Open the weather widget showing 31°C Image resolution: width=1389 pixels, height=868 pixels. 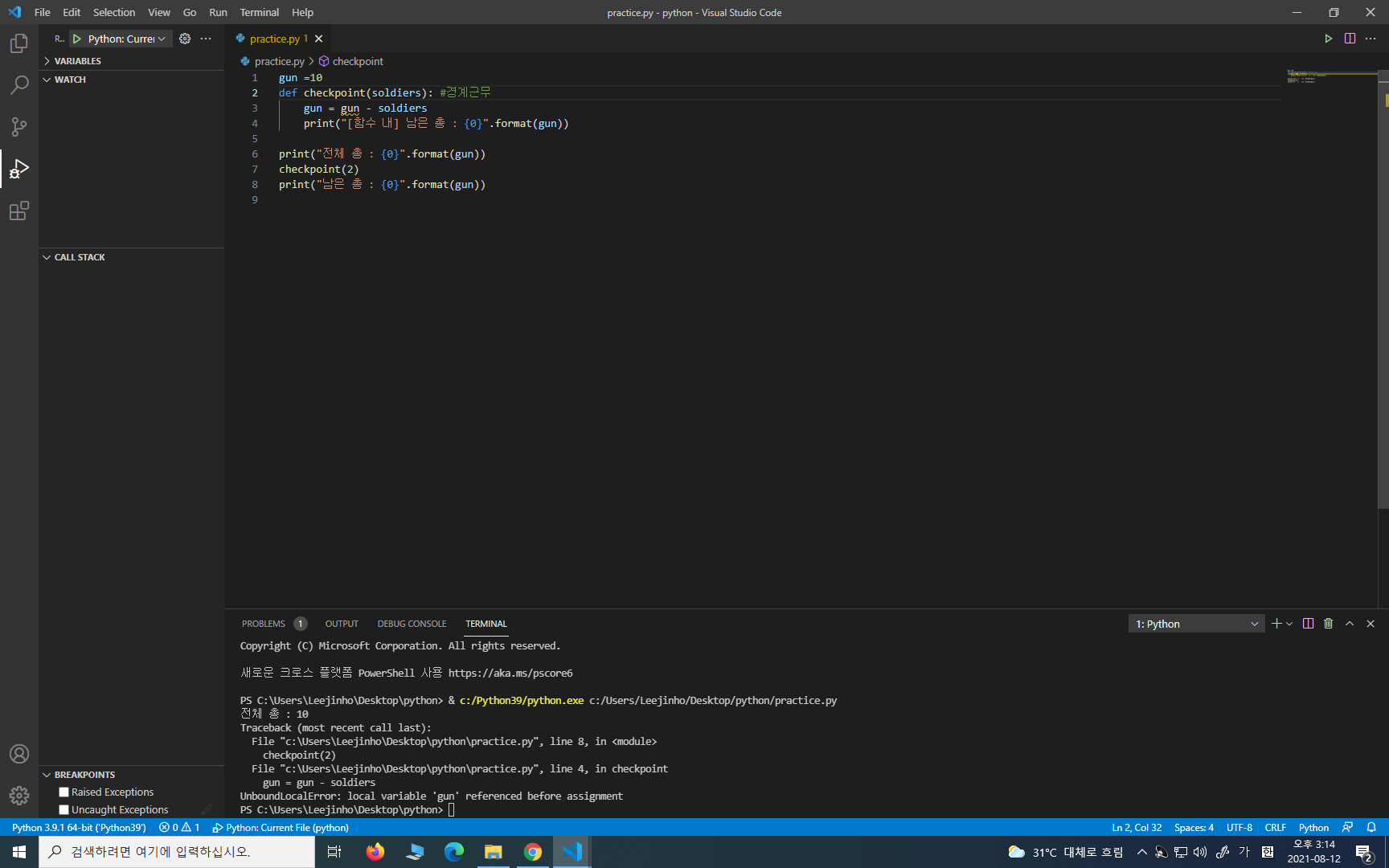point(1065,852)
